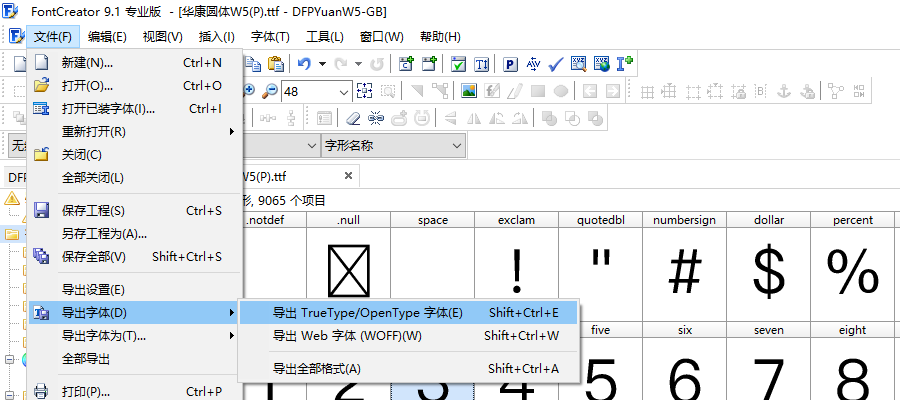Viewport: 900px width, 400px height.
Task: Open the 字形名称 dropdown
Action: click(x=393, y=146)
